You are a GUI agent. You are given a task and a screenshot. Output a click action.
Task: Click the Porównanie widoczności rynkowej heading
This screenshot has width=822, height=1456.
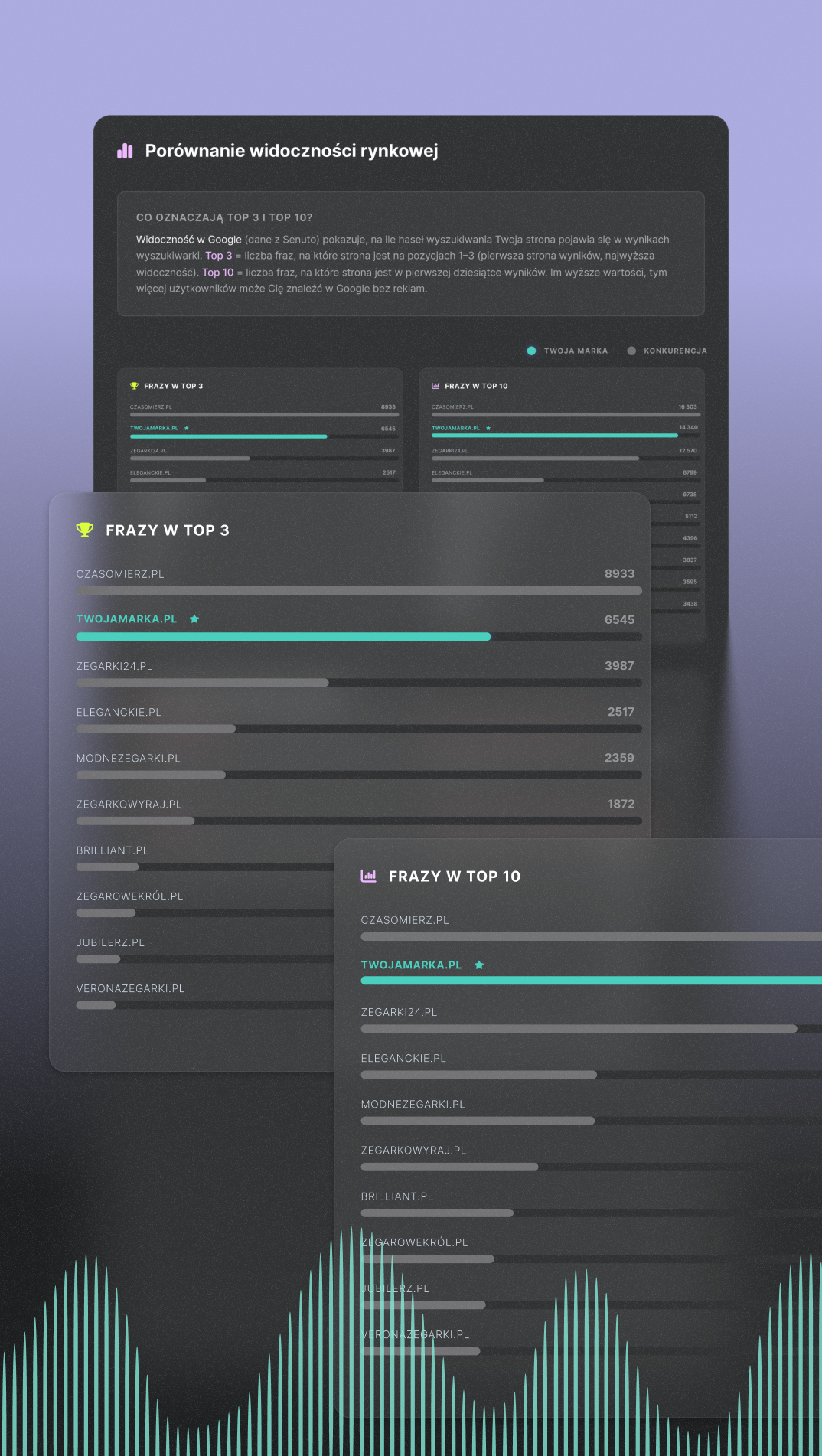(x=292, y=151)
